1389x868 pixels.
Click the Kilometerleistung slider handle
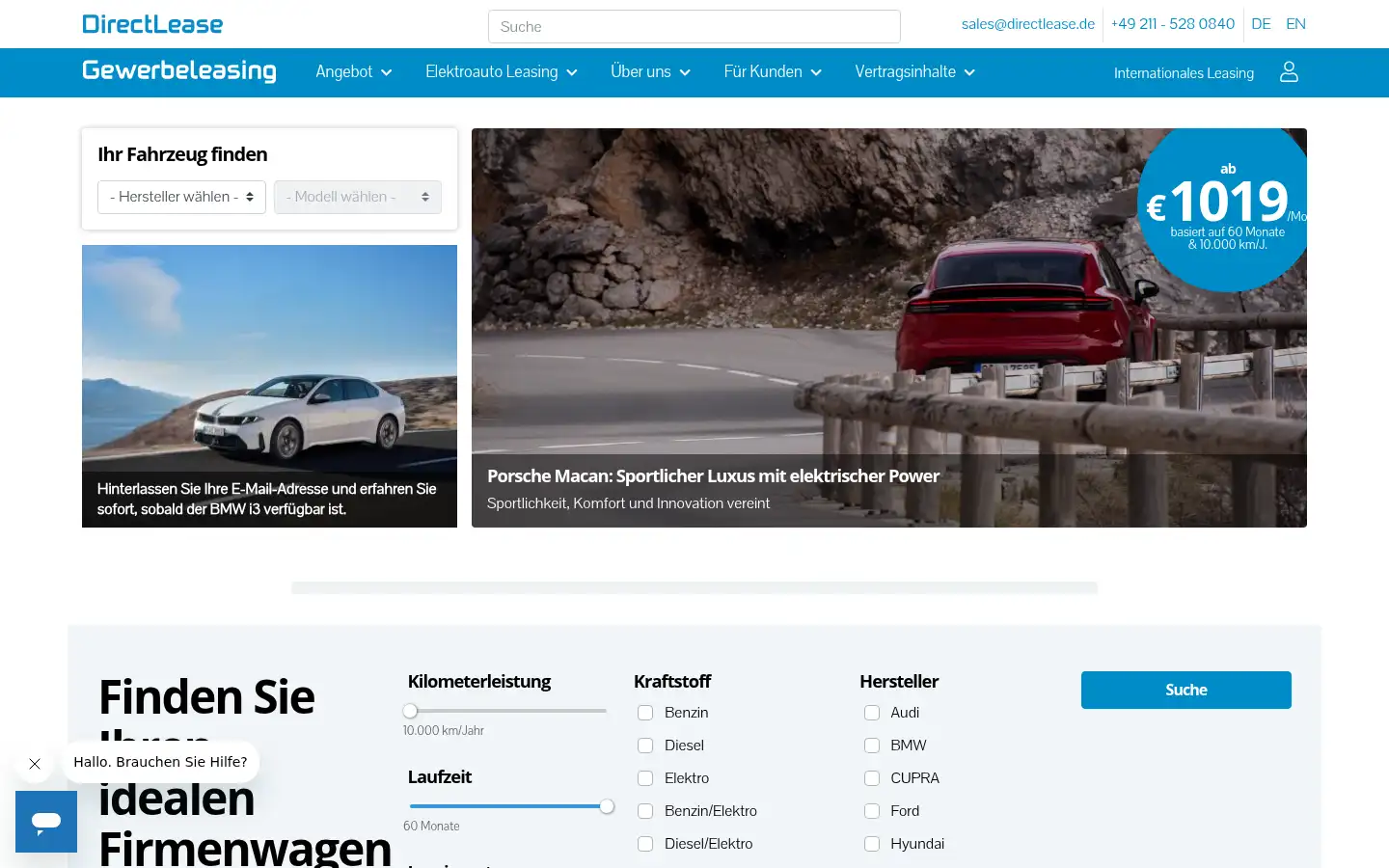pyautogui.click(x=410, y=711)
